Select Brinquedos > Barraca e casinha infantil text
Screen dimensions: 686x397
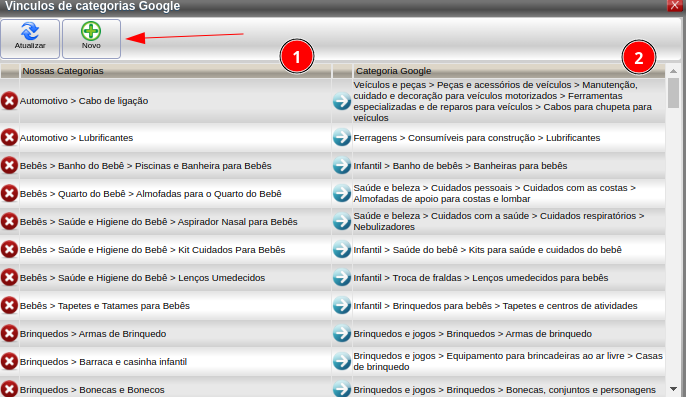(104, 362)
